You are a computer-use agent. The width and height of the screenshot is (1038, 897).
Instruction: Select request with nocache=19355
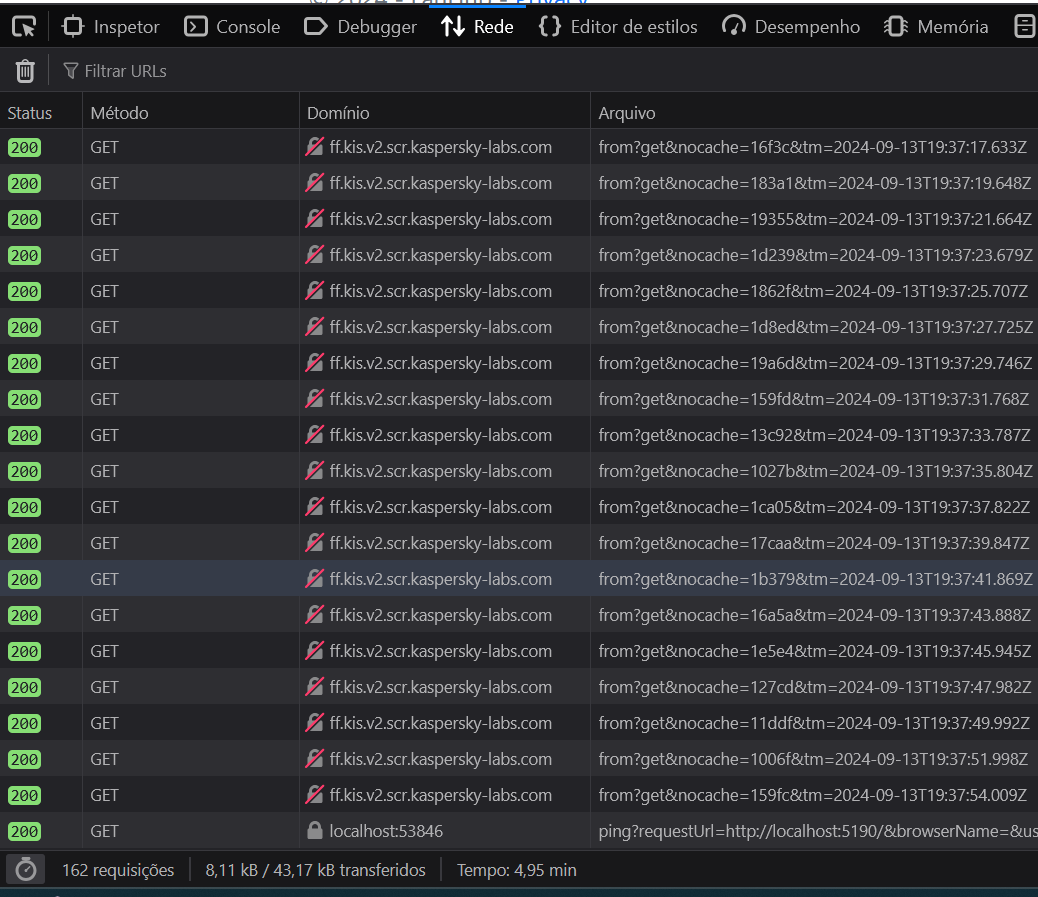[519, 219]
